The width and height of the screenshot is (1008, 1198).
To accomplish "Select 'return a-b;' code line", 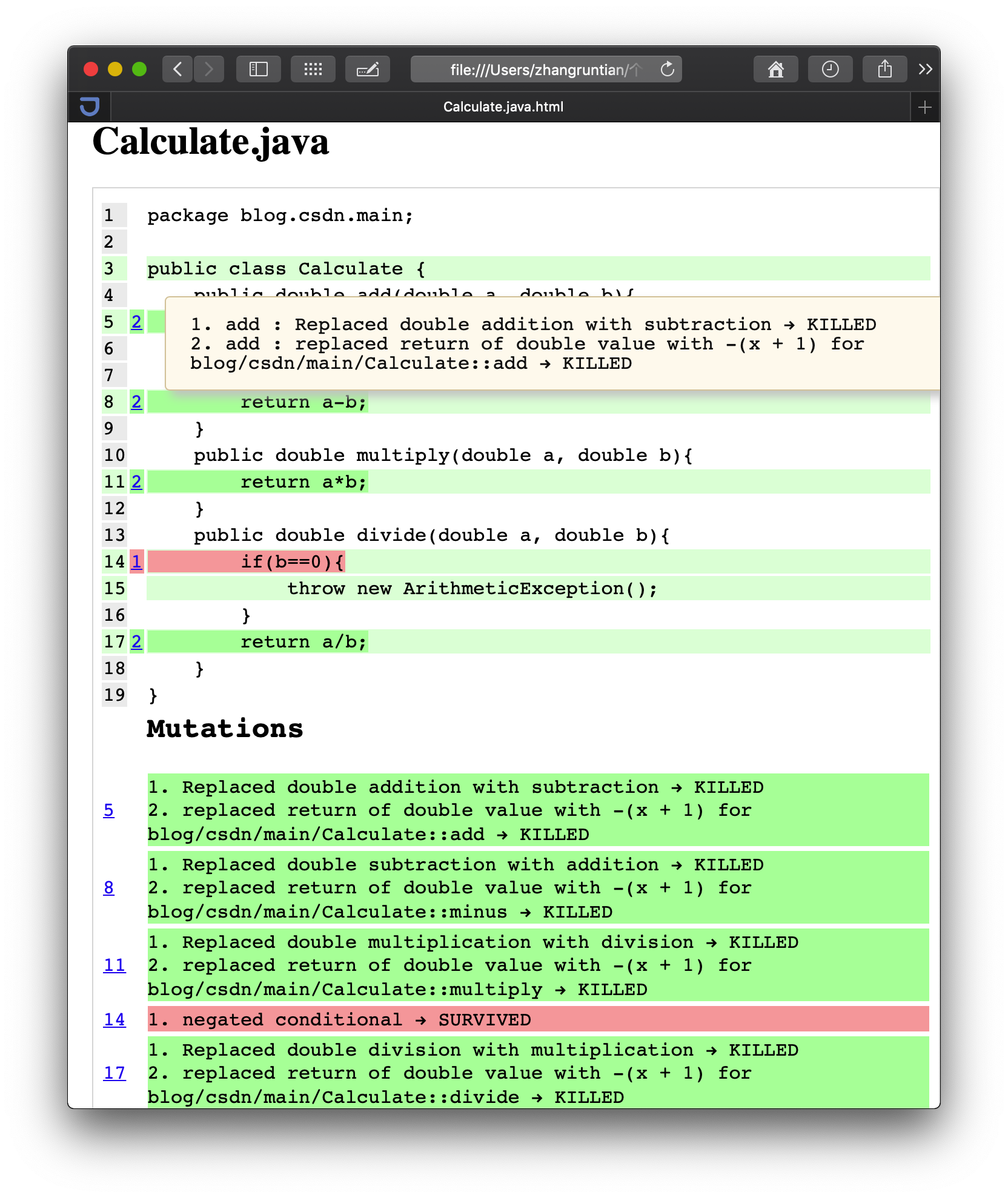I will point(538,402).
